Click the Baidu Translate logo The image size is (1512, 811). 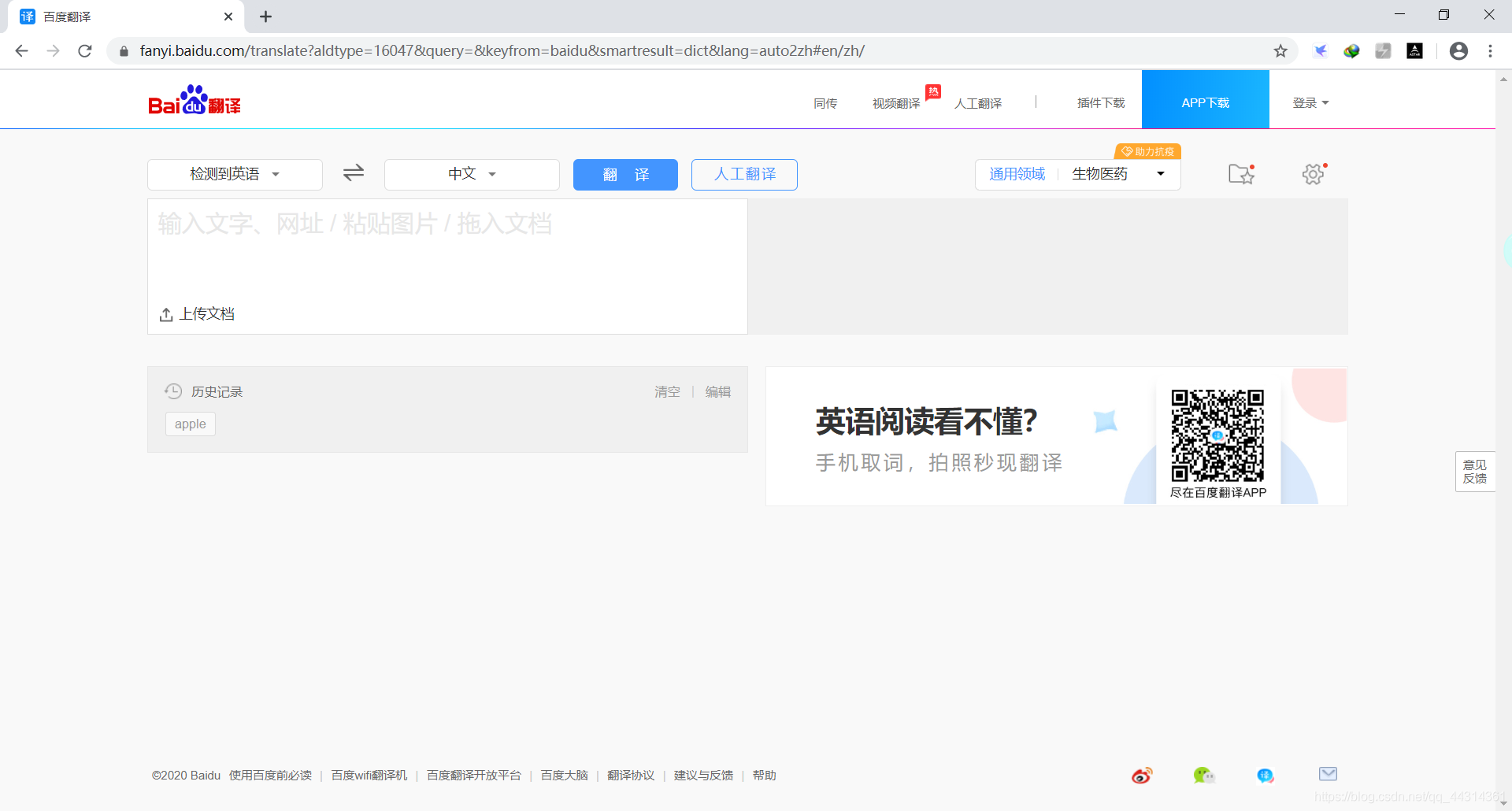195,101
